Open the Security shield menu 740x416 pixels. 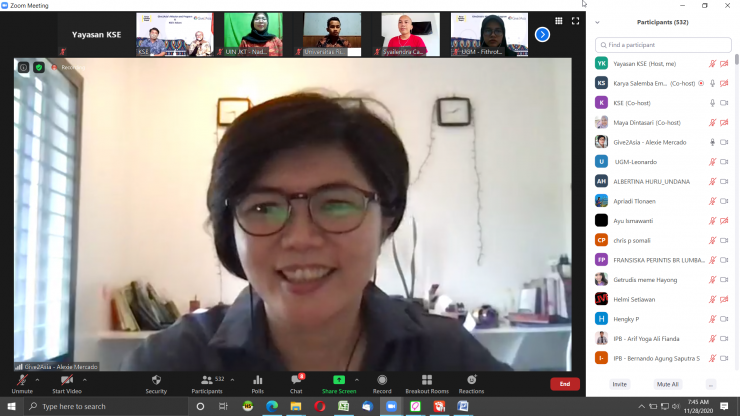(156, 384)
